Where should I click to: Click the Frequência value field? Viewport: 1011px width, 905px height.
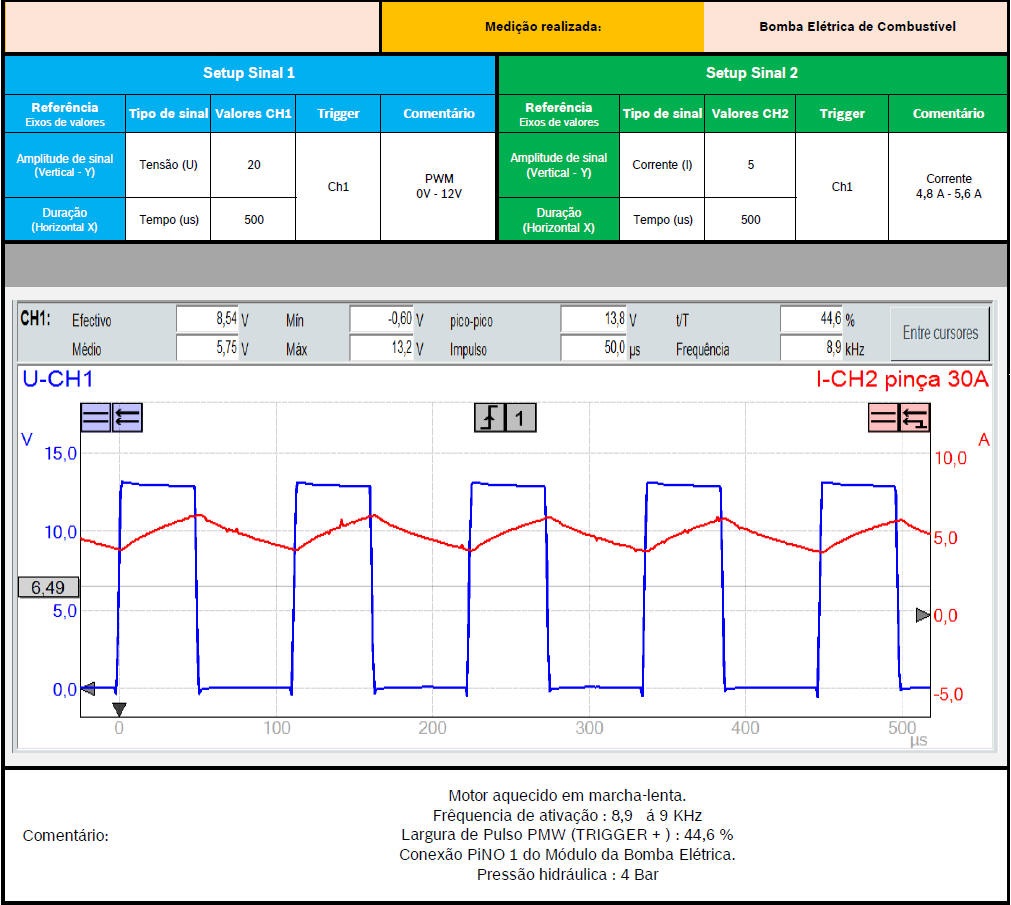tap(811, 349)
